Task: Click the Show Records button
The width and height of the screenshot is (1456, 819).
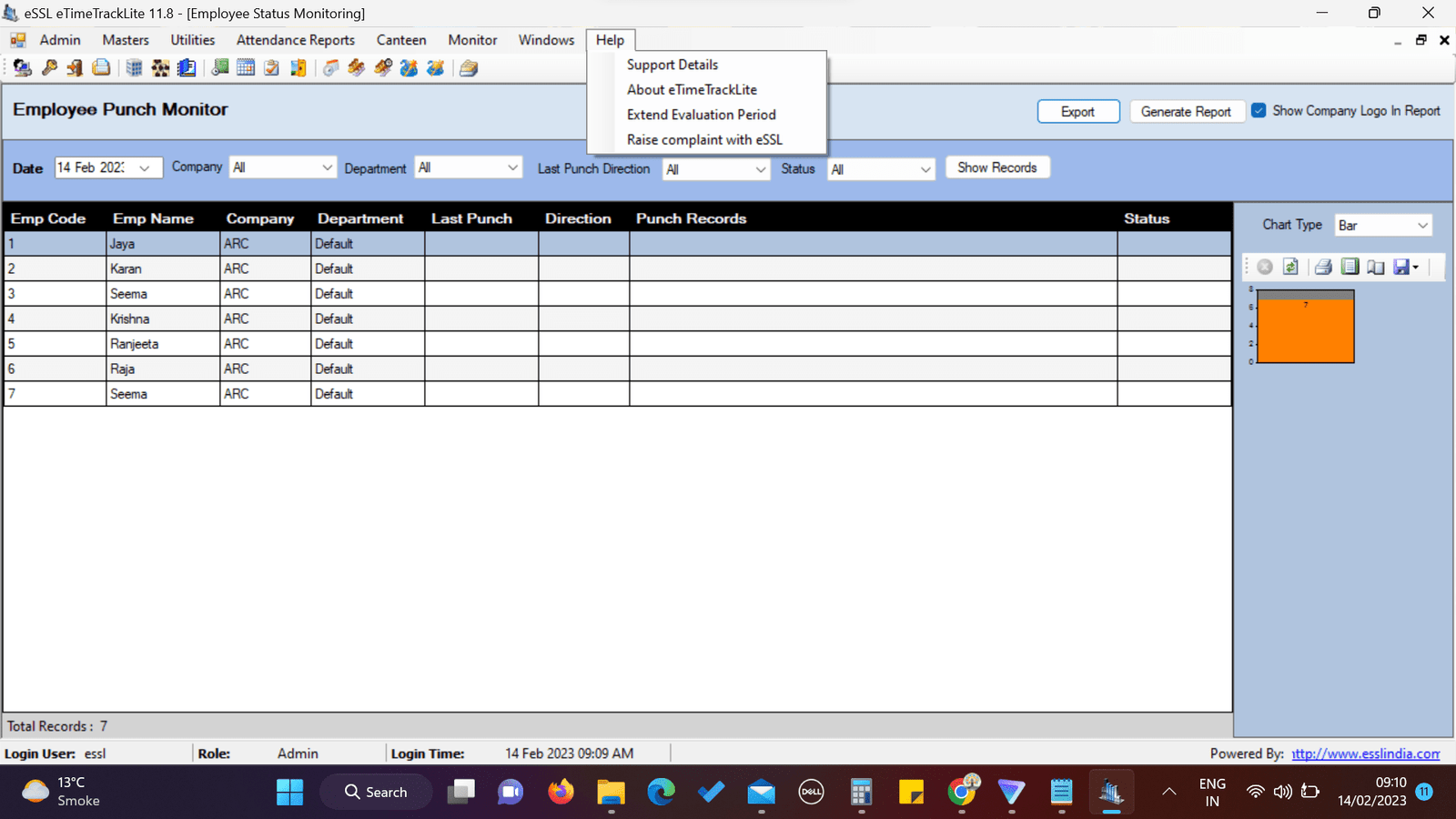Action: [x=997, y=167]
